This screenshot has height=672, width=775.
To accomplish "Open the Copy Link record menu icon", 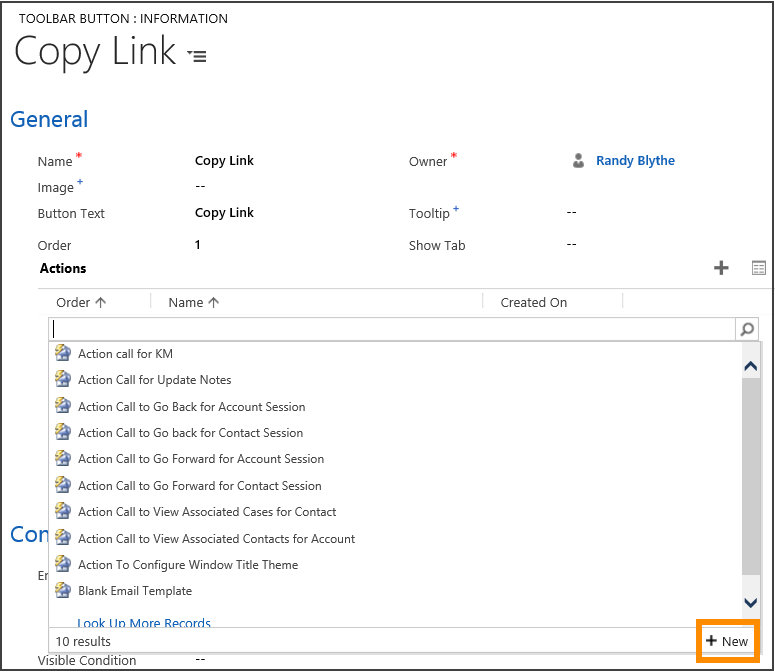I will click(197, 56).
